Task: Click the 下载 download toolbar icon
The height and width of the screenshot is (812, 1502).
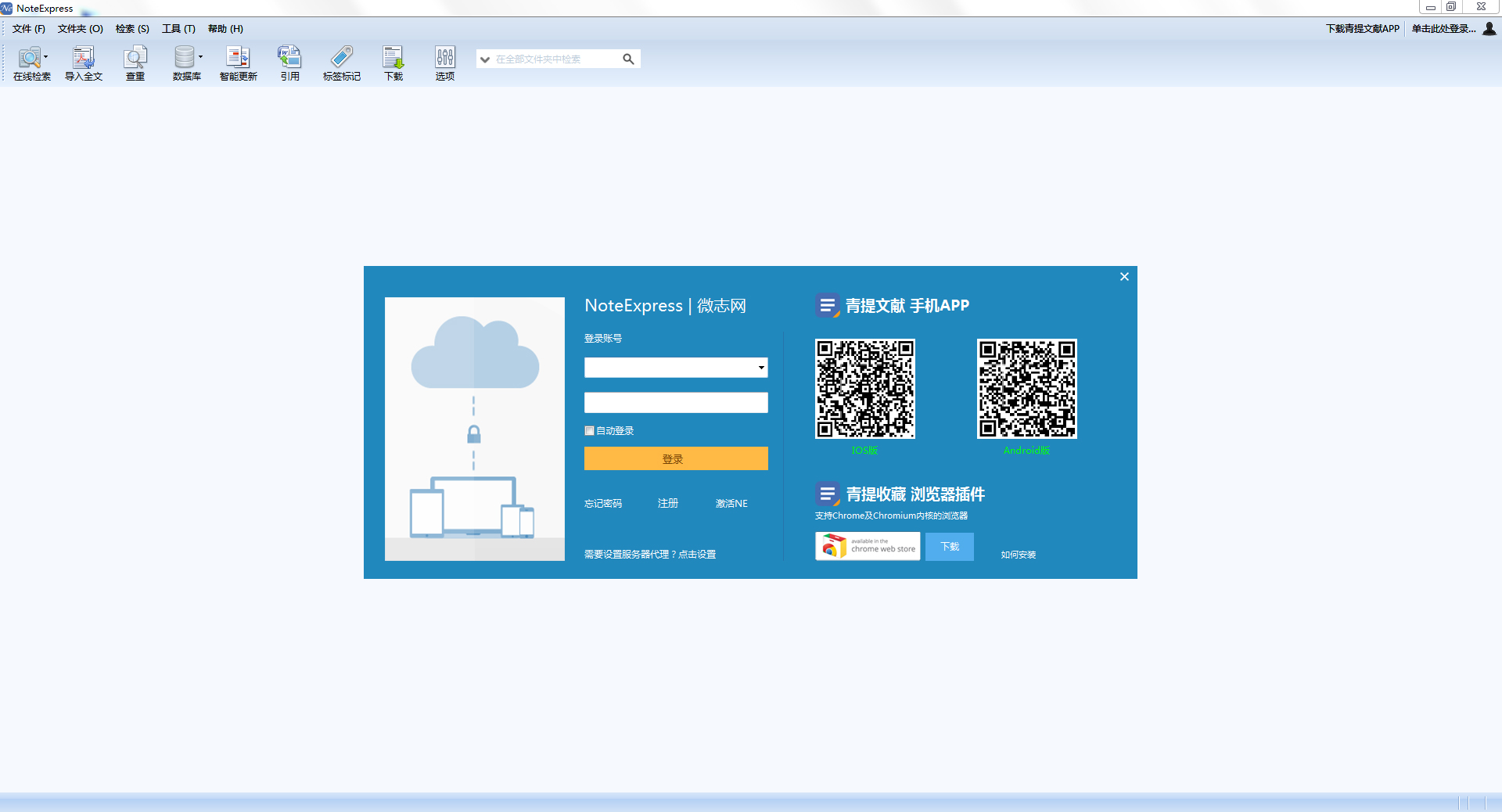Action: (393, 63)
